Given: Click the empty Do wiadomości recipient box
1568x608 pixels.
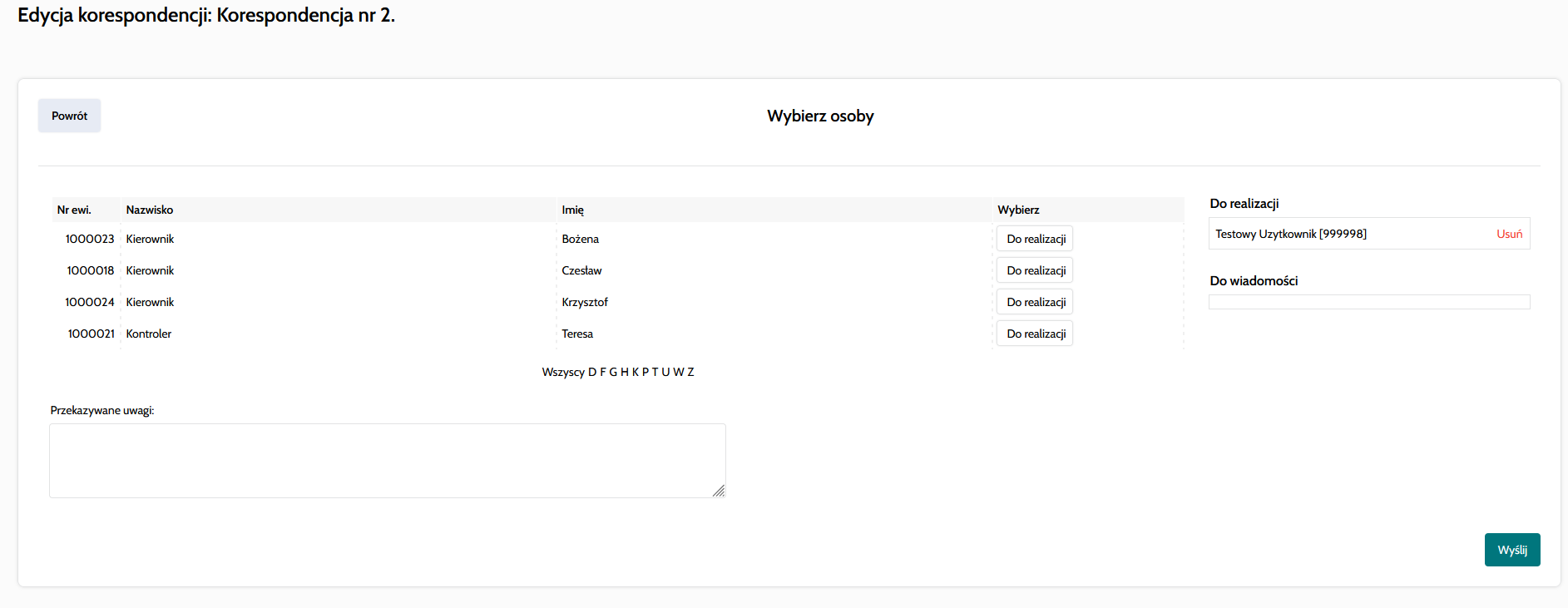Looking at the screenshot, I should point(1368,302).
